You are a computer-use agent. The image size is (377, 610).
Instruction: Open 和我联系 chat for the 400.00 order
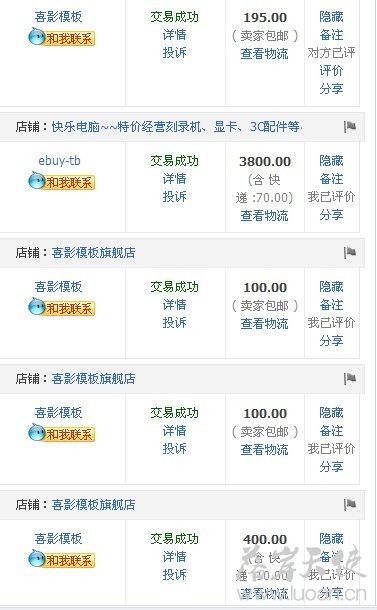[61, 559]
